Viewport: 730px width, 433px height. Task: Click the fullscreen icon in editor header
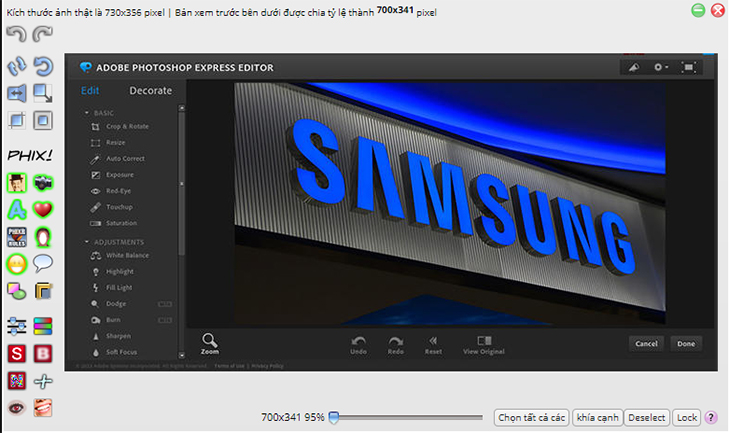click(689, 67)
